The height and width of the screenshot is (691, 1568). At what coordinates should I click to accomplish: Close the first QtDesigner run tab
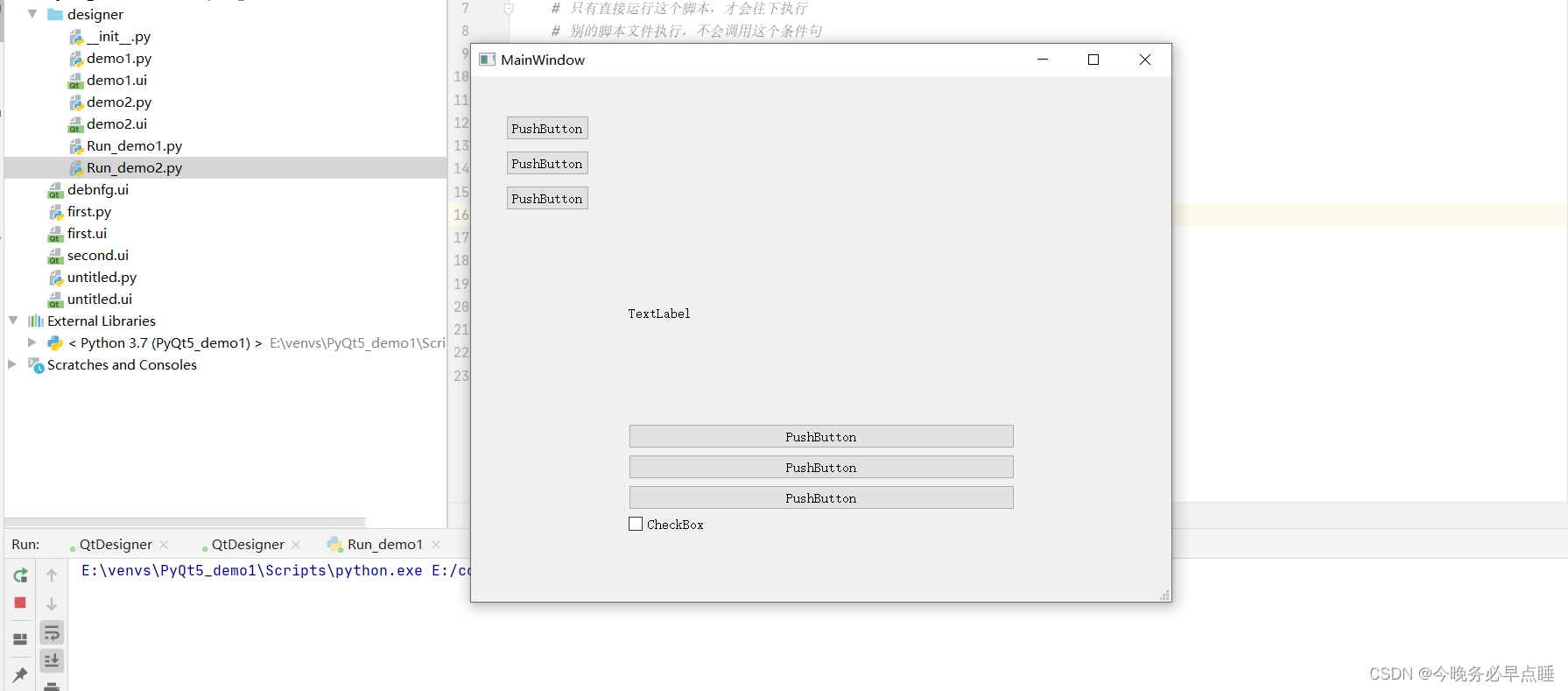[164, 545]
